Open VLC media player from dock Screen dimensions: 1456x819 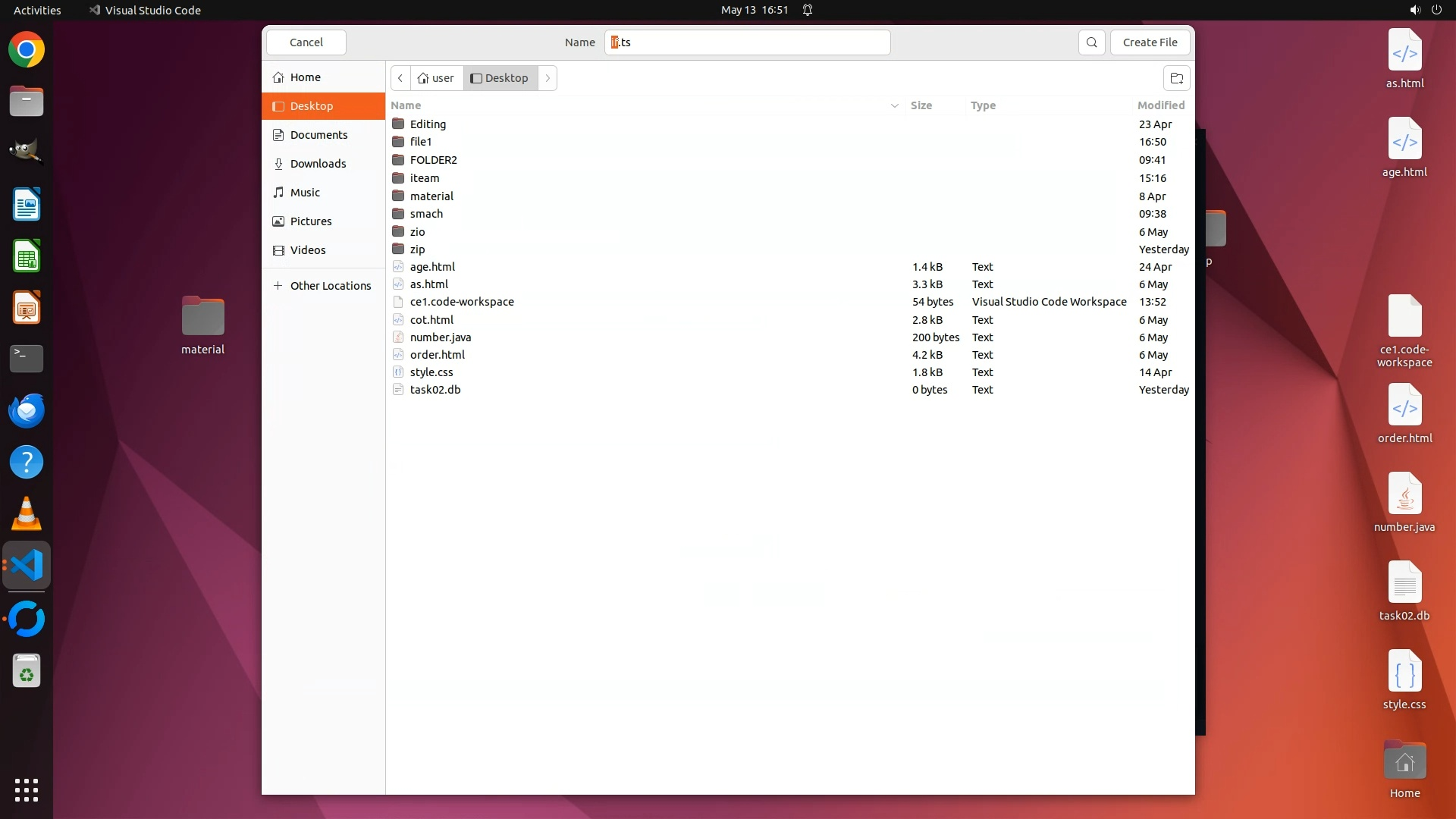27,514
